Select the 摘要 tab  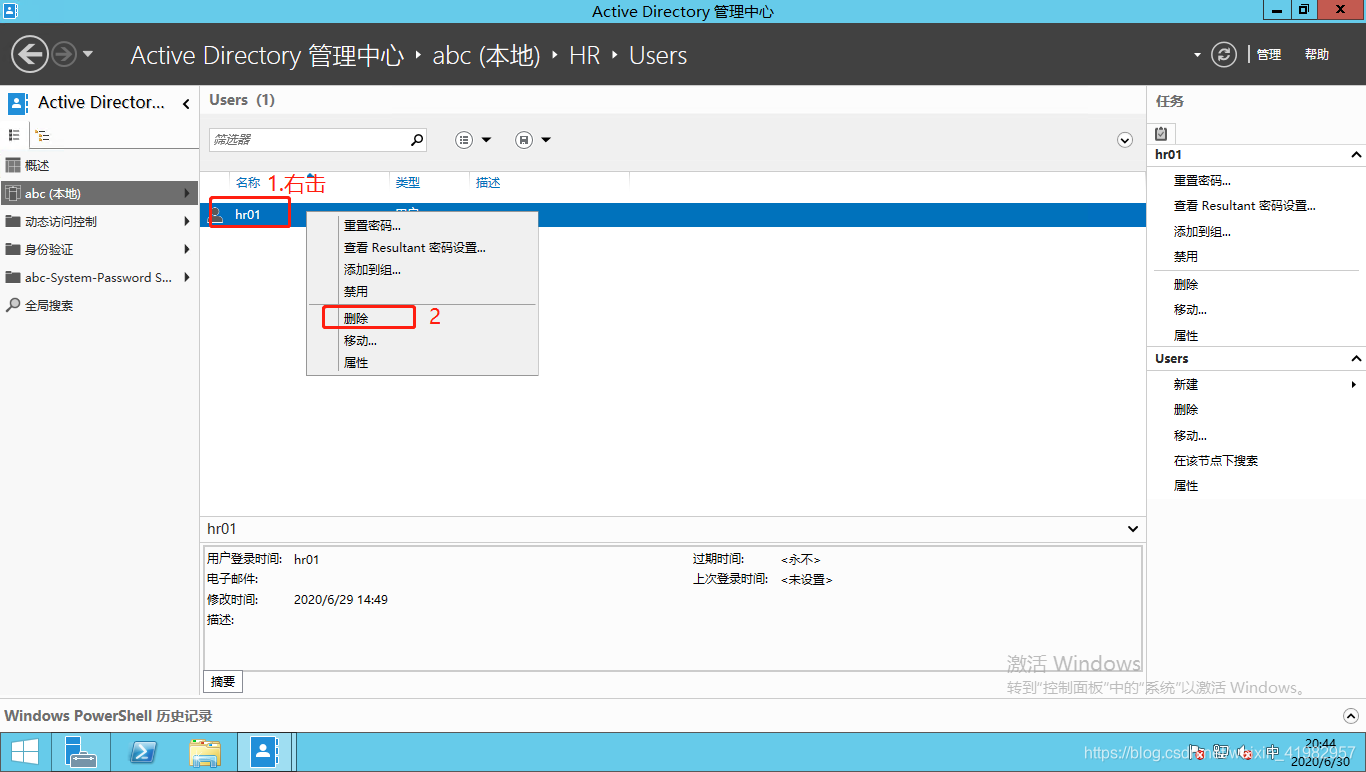point(223,682)
